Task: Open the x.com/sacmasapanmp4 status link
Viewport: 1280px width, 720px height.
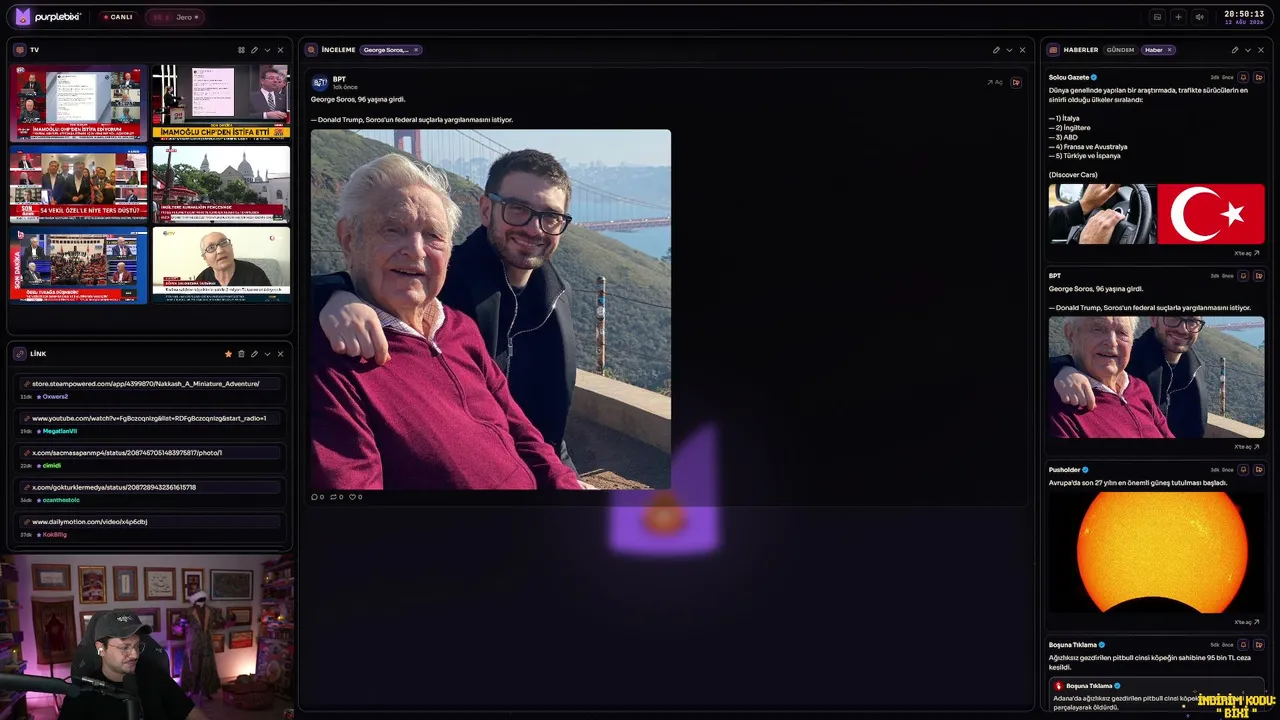Action: click(150, 453)
